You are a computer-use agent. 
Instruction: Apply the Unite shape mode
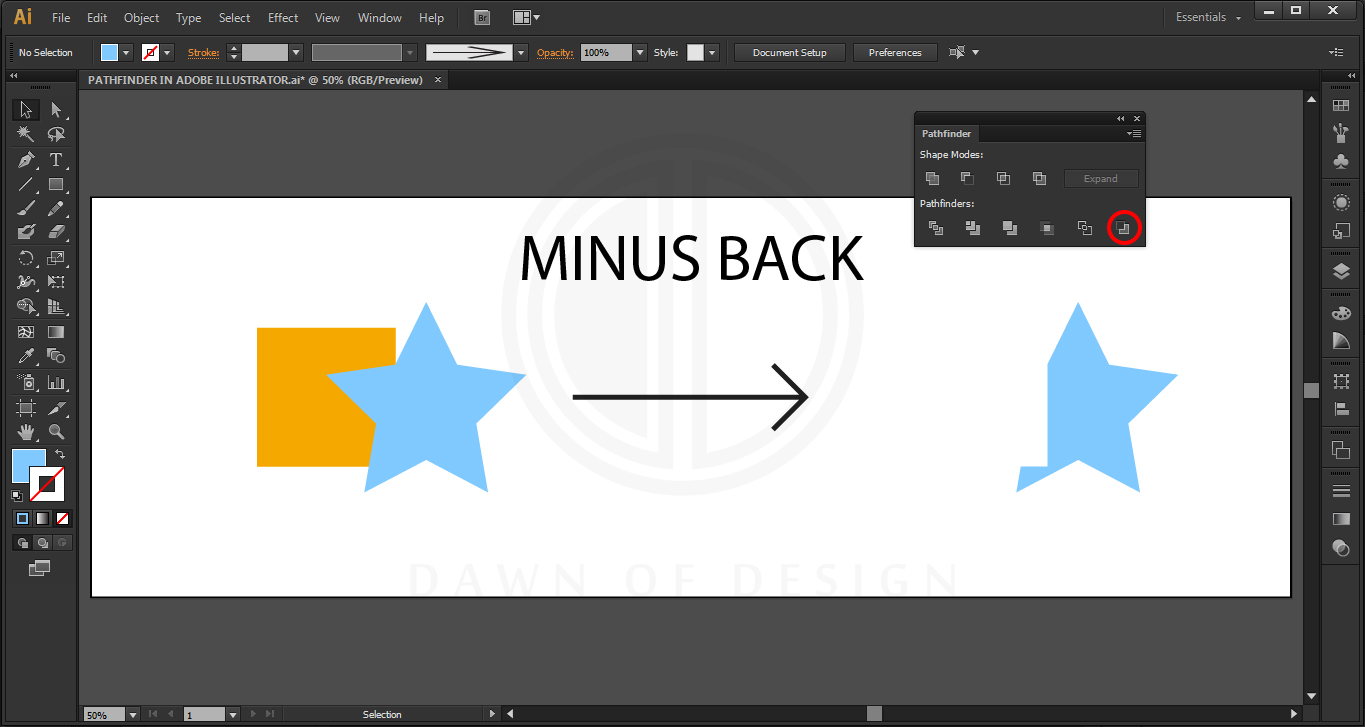click(x=932, y=178)
